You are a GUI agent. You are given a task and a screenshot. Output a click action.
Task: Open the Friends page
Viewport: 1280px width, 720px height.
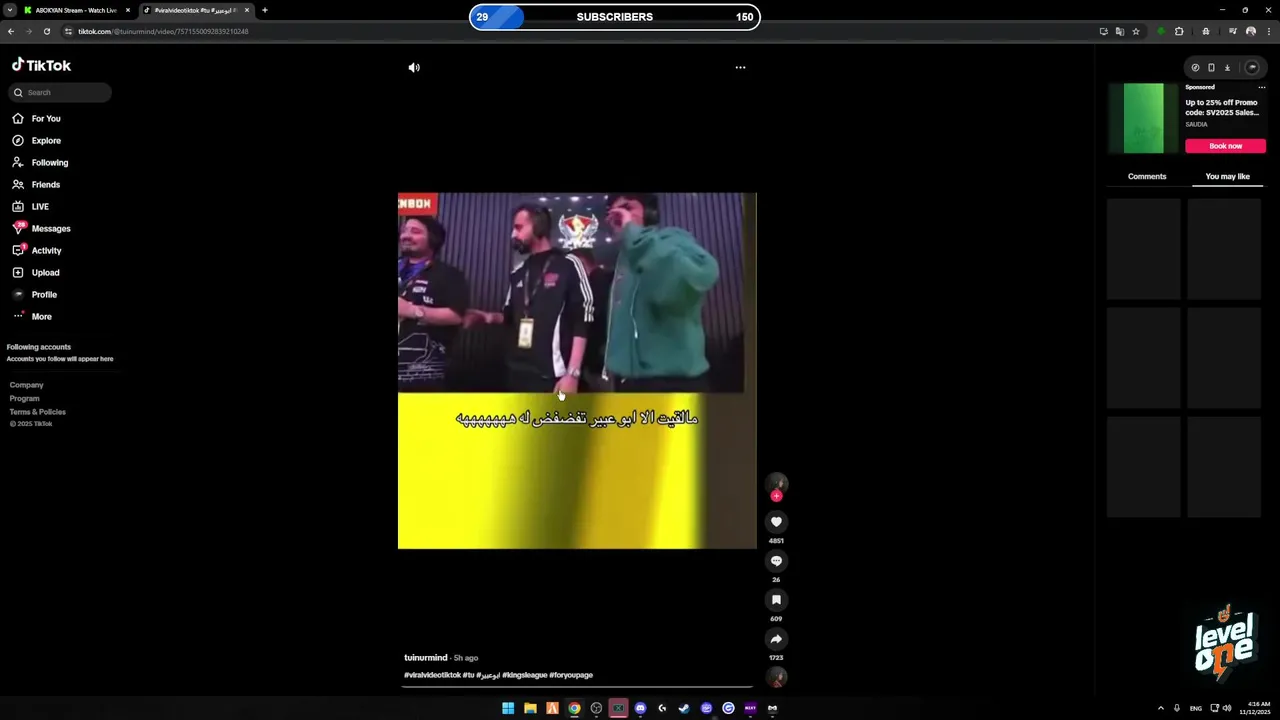click(37, 185)
